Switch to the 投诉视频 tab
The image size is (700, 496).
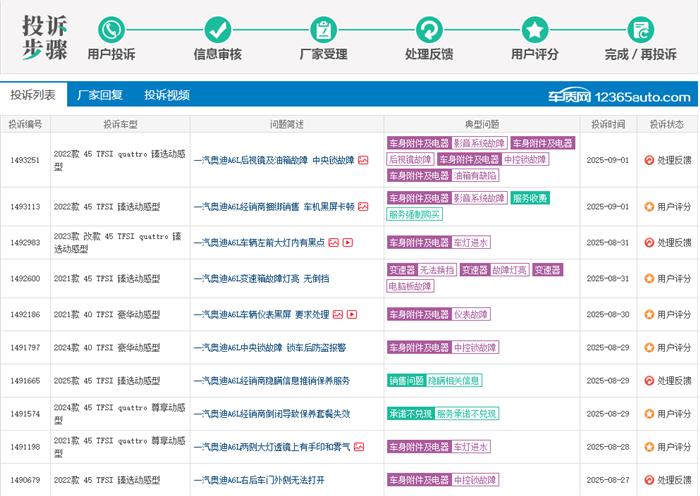167,95
